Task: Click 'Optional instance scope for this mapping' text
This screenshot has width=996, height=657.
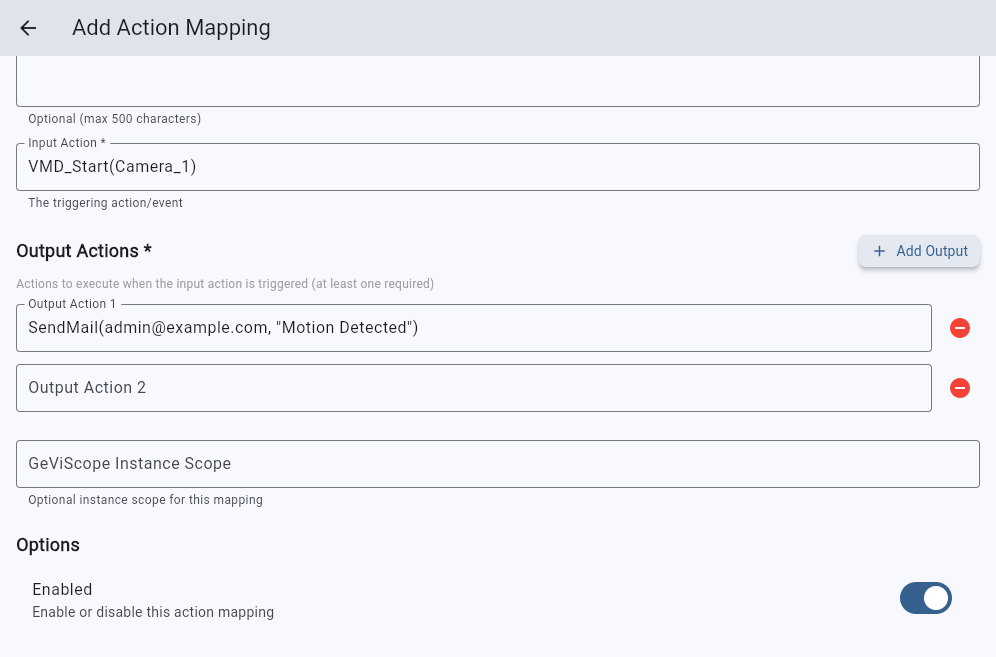Action: [x=145, y=500]
